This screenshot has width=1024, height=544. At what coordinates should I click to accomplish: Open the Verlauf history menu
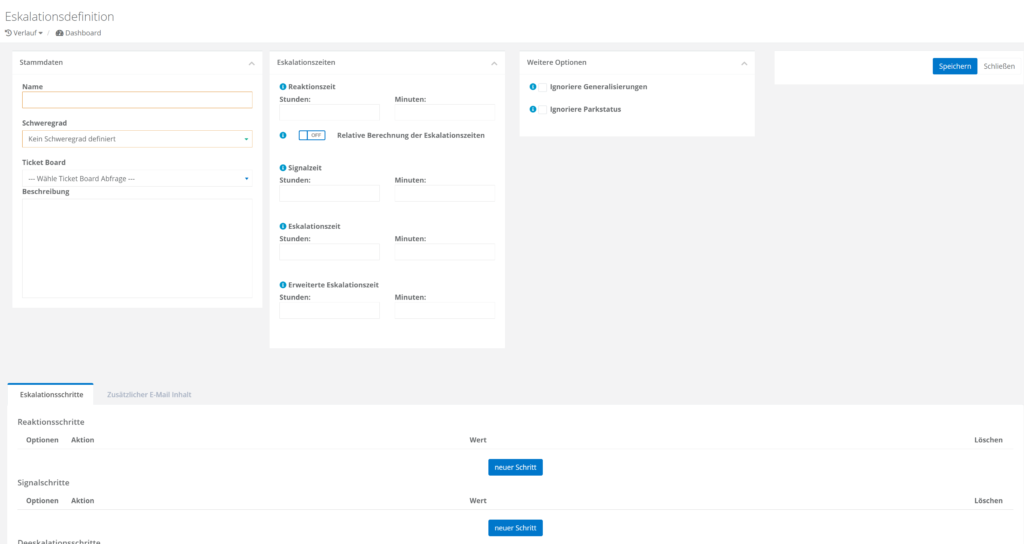click(24, 33)
